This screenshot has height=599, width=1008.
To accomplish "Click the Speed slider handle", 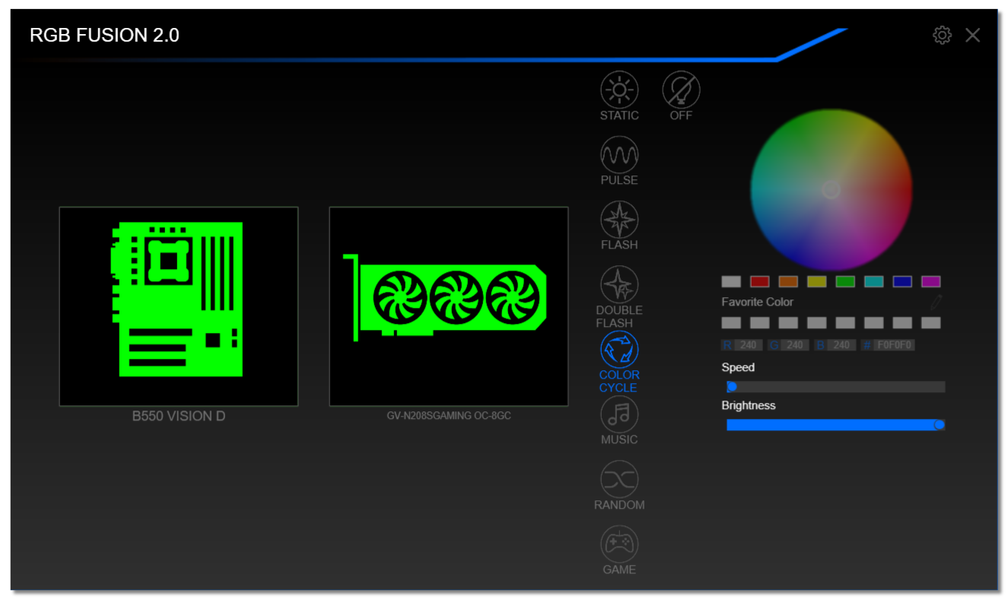I will [732, 386].
